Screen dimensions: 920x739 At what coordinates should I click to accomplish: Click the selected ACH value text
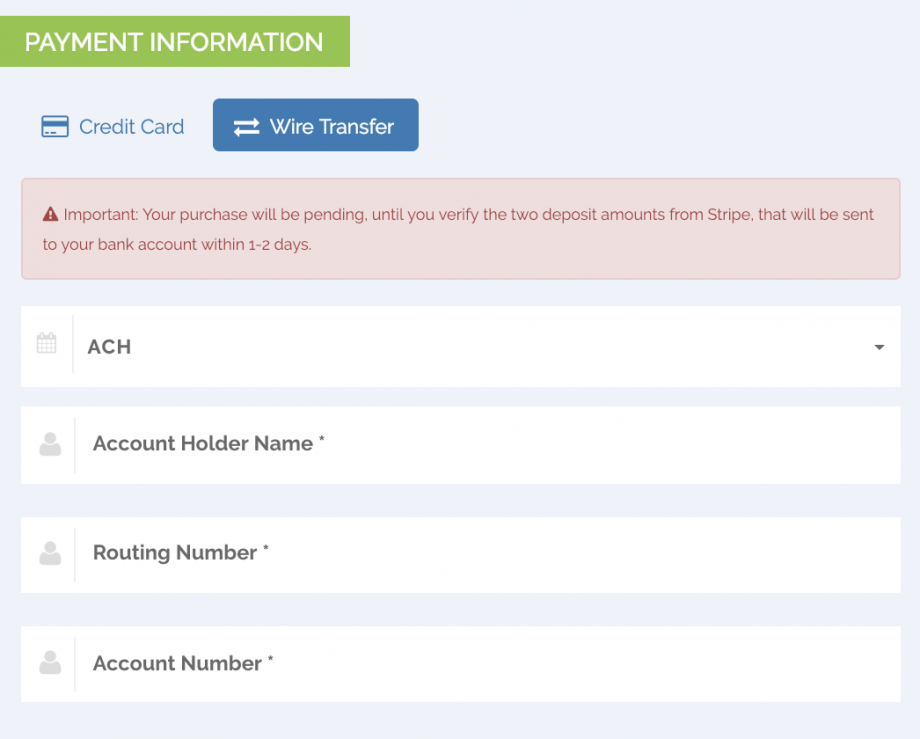click(109, 347)
